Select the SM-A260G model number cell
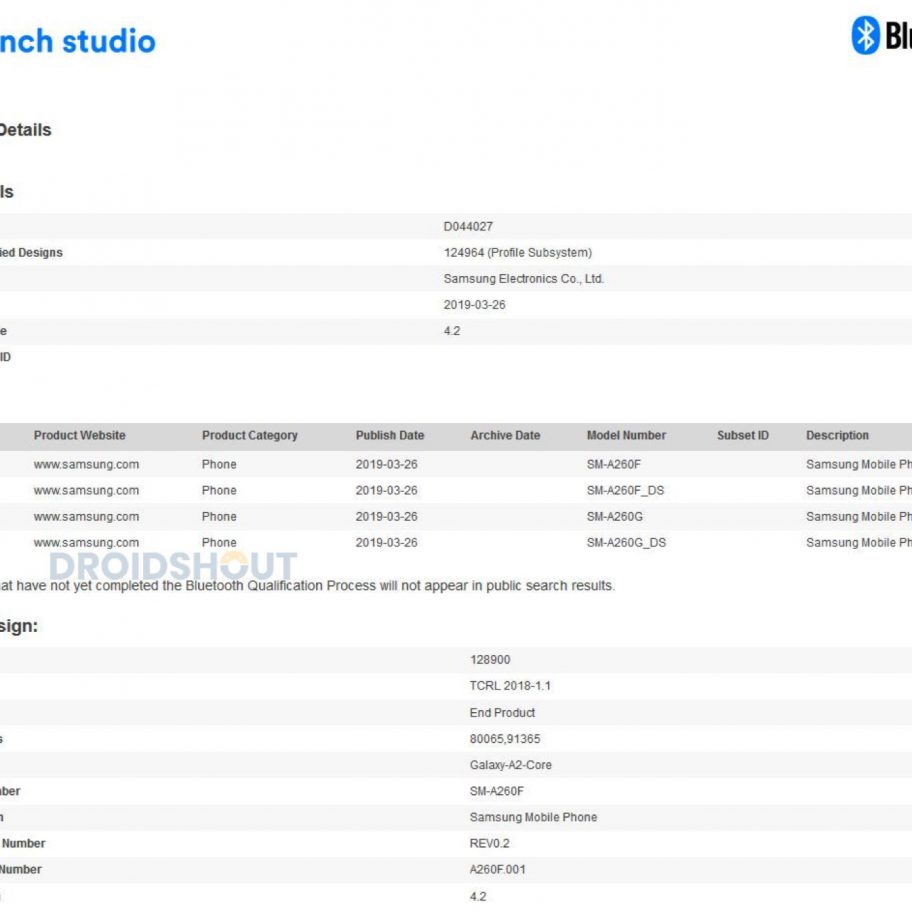The image size is (912, 912). [x=615, y=517]
